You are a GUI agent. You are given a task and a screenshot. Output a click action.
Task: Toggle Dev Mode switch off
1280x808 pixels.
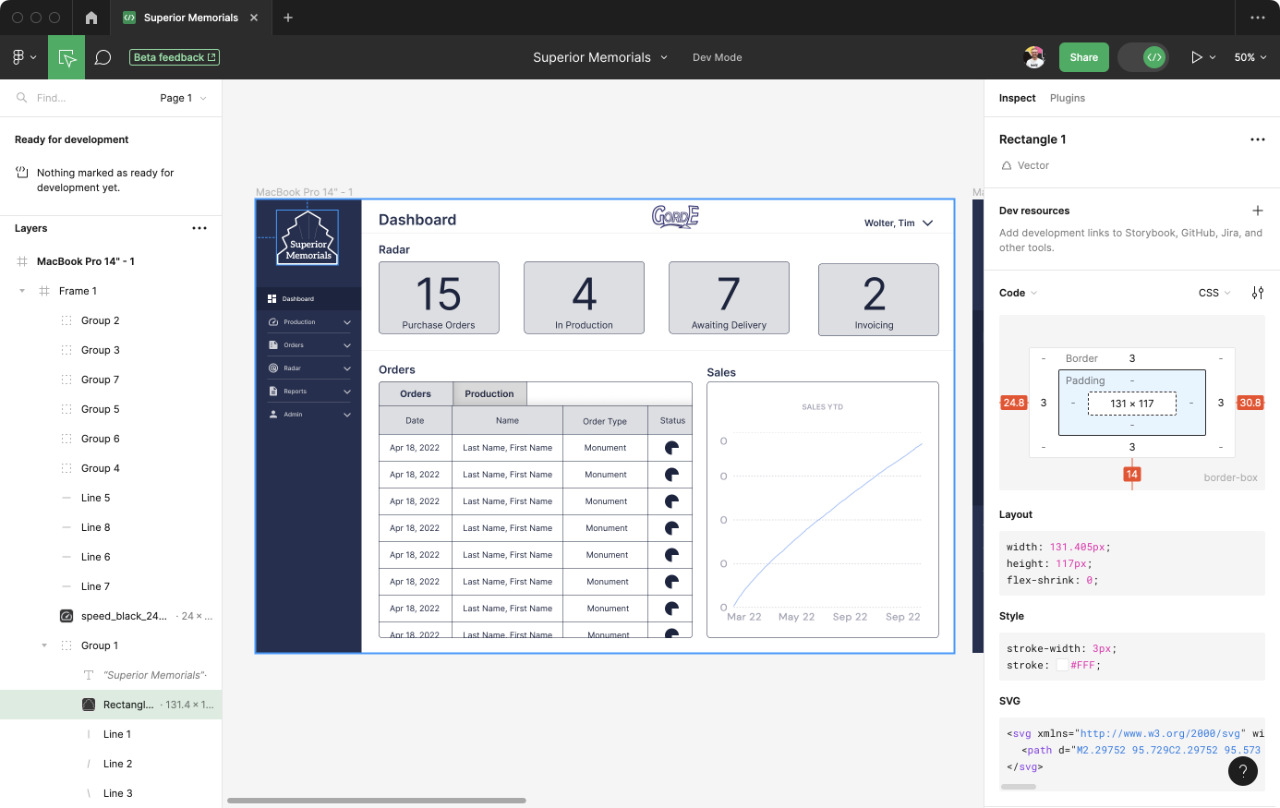(1144, 57)
